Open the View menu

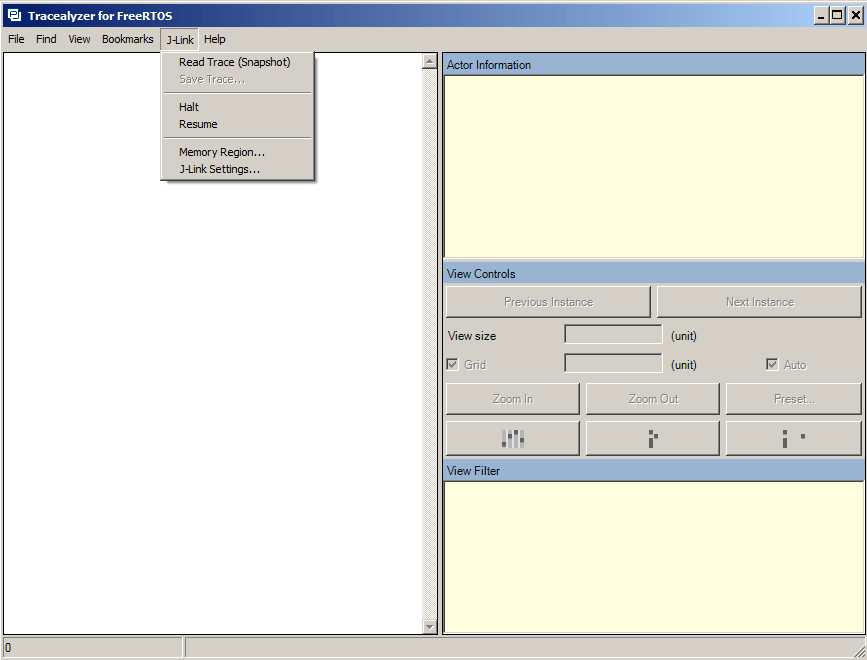pyautogui.click(x=79, y=39)
